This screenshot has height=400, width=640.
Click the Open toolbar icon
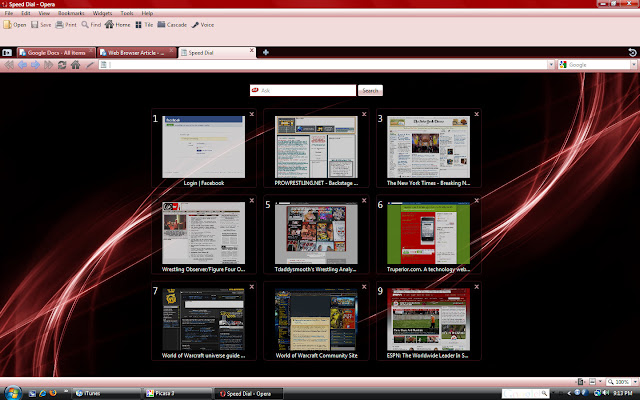pyautogui.click(x=15, y=24)
